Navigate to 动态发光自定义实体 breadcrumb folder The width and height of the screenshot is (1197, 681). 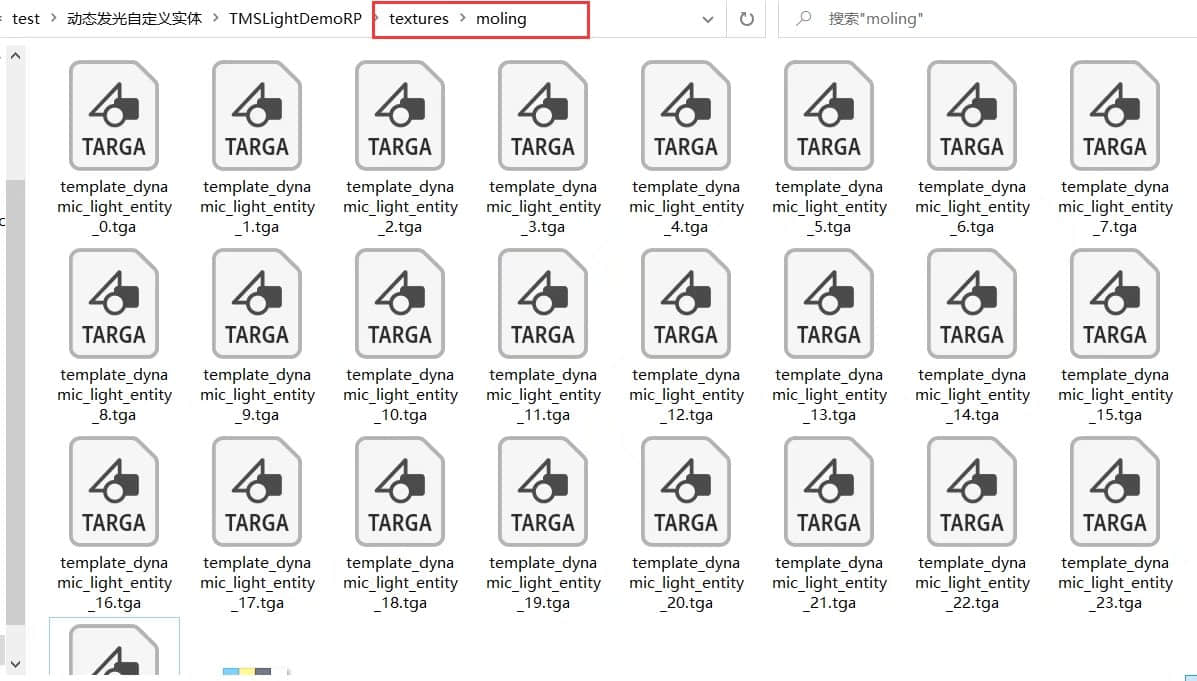point(134,18)
